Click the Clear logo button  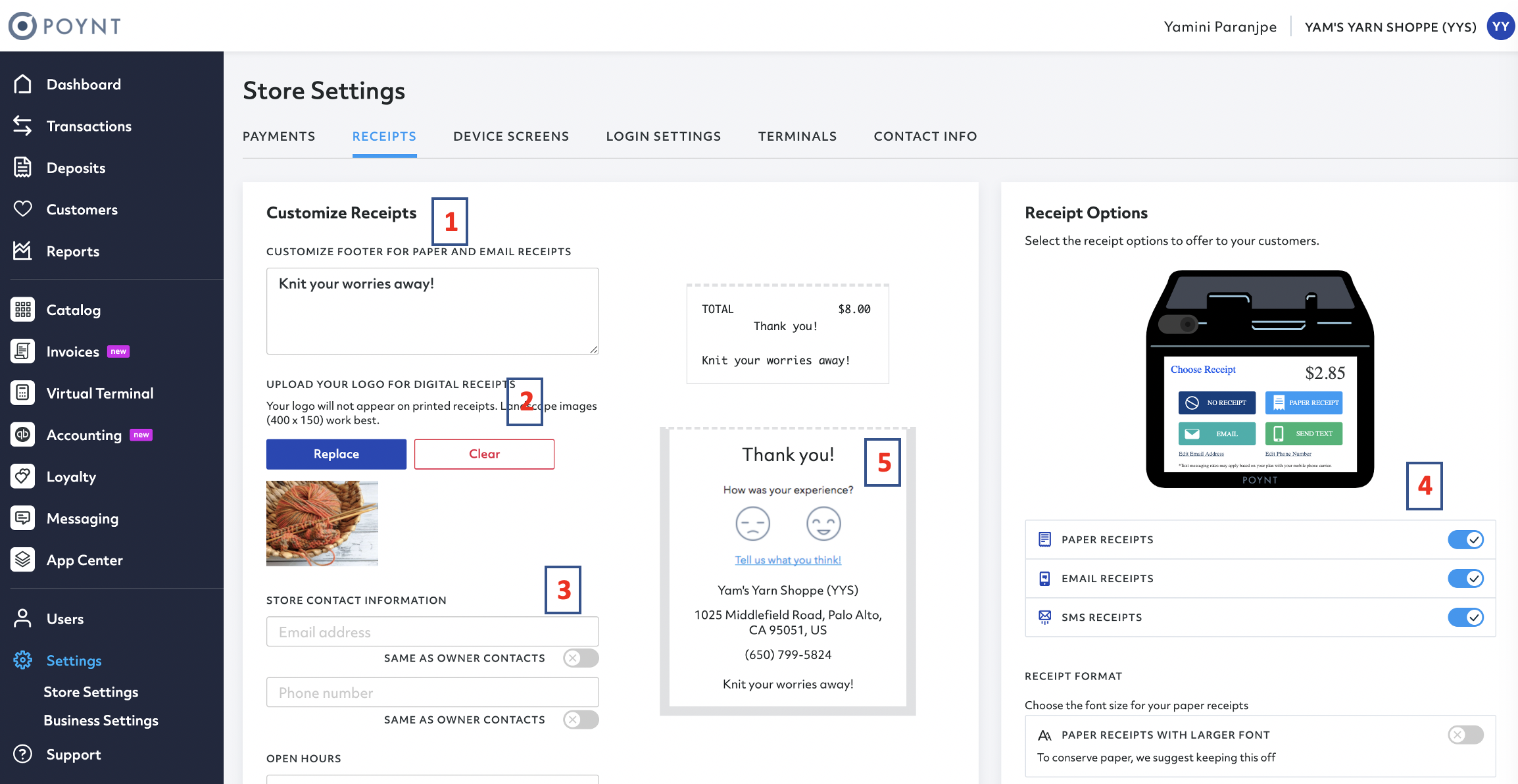(x=484, y=453)
